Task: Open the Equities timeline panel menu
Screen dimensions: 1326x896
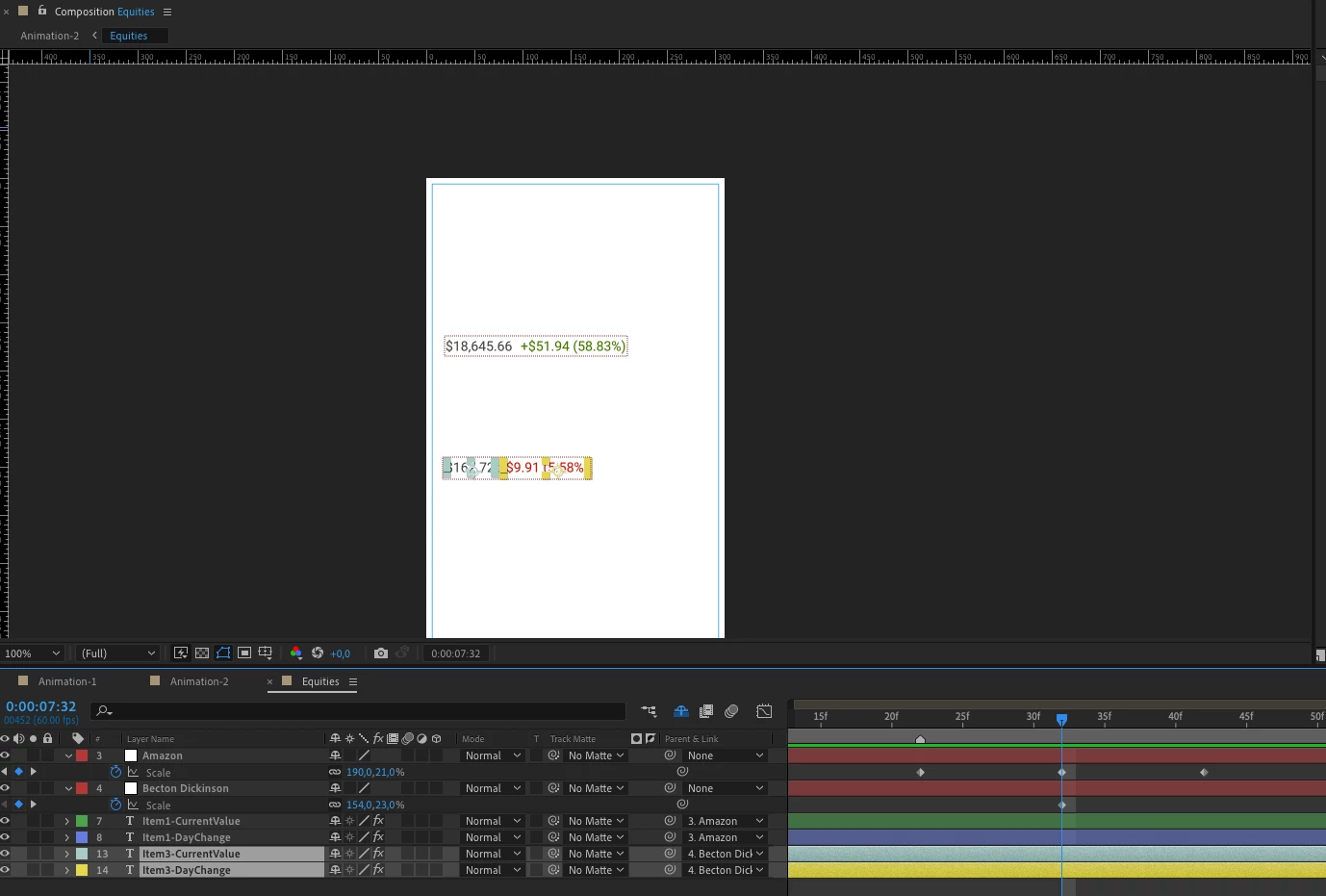Action: pyautogui.click(x=353, y=681)
